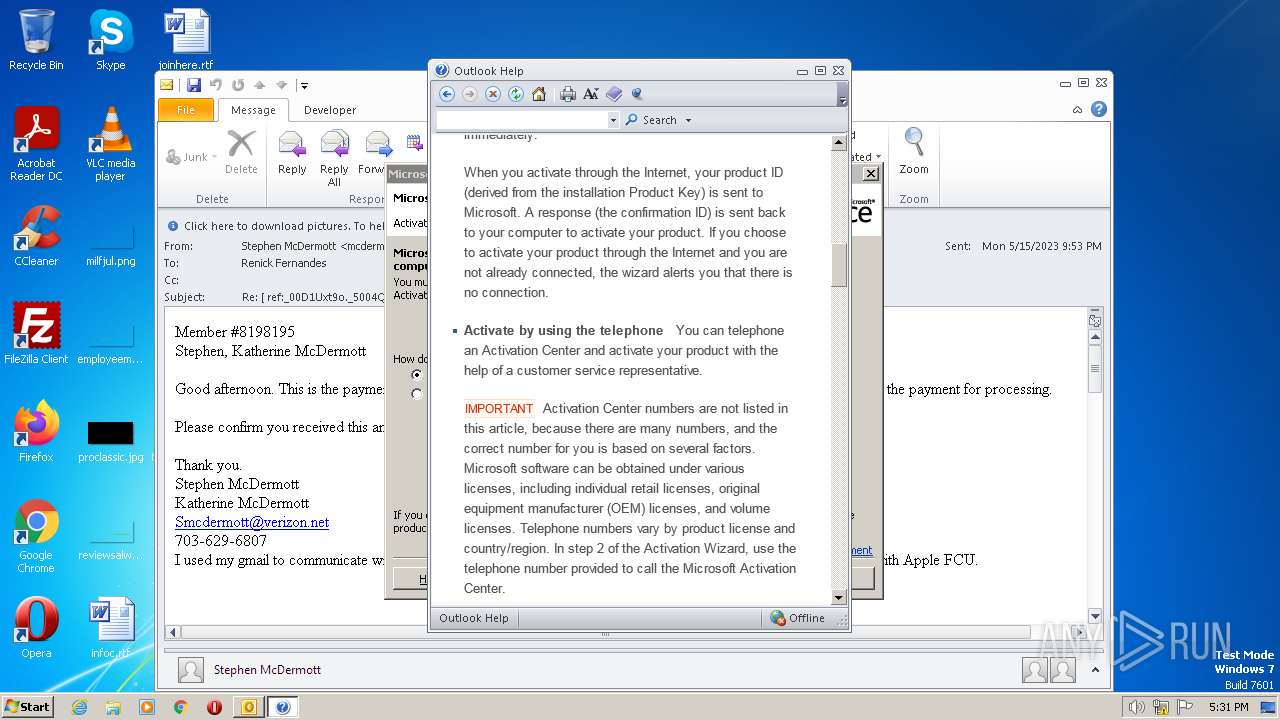Open the Smcdermott@verizon.net email link

tap(252, 522)
